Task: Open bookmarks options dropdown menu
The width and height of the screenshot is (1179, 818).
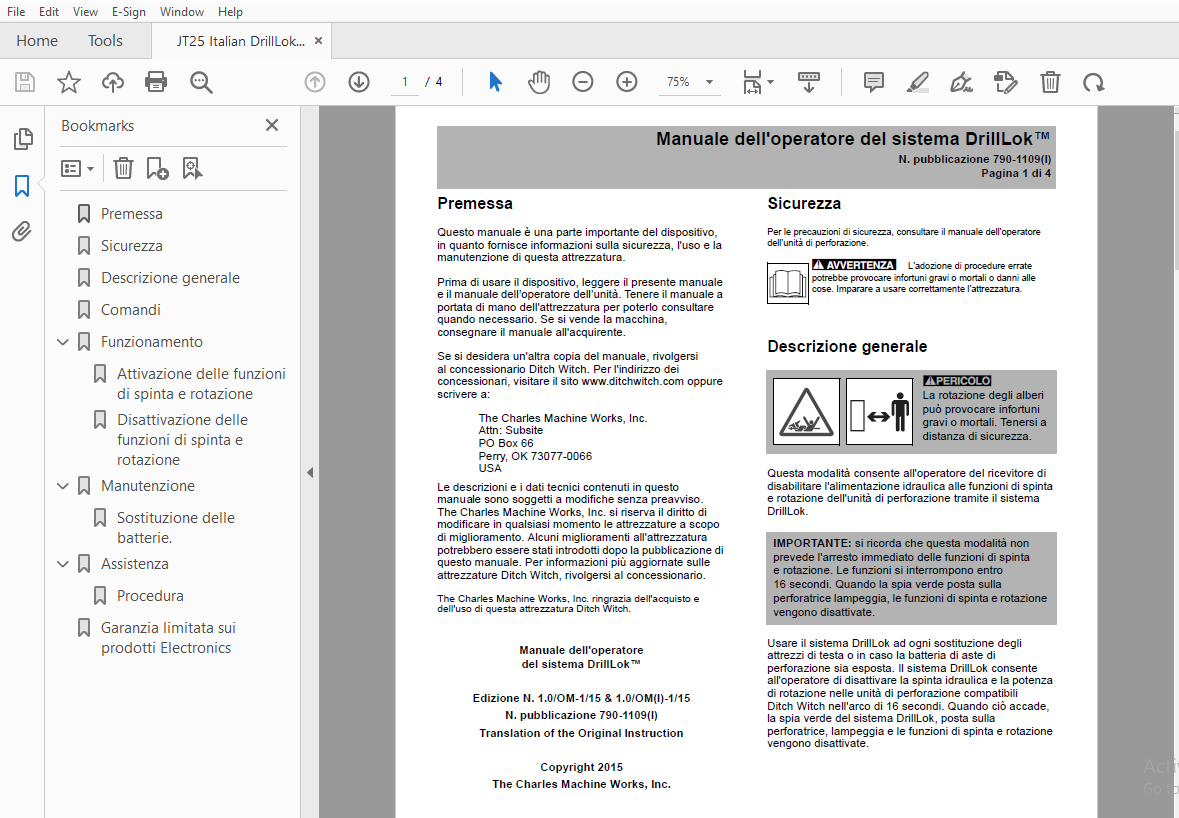Action: tap(77, 168)
